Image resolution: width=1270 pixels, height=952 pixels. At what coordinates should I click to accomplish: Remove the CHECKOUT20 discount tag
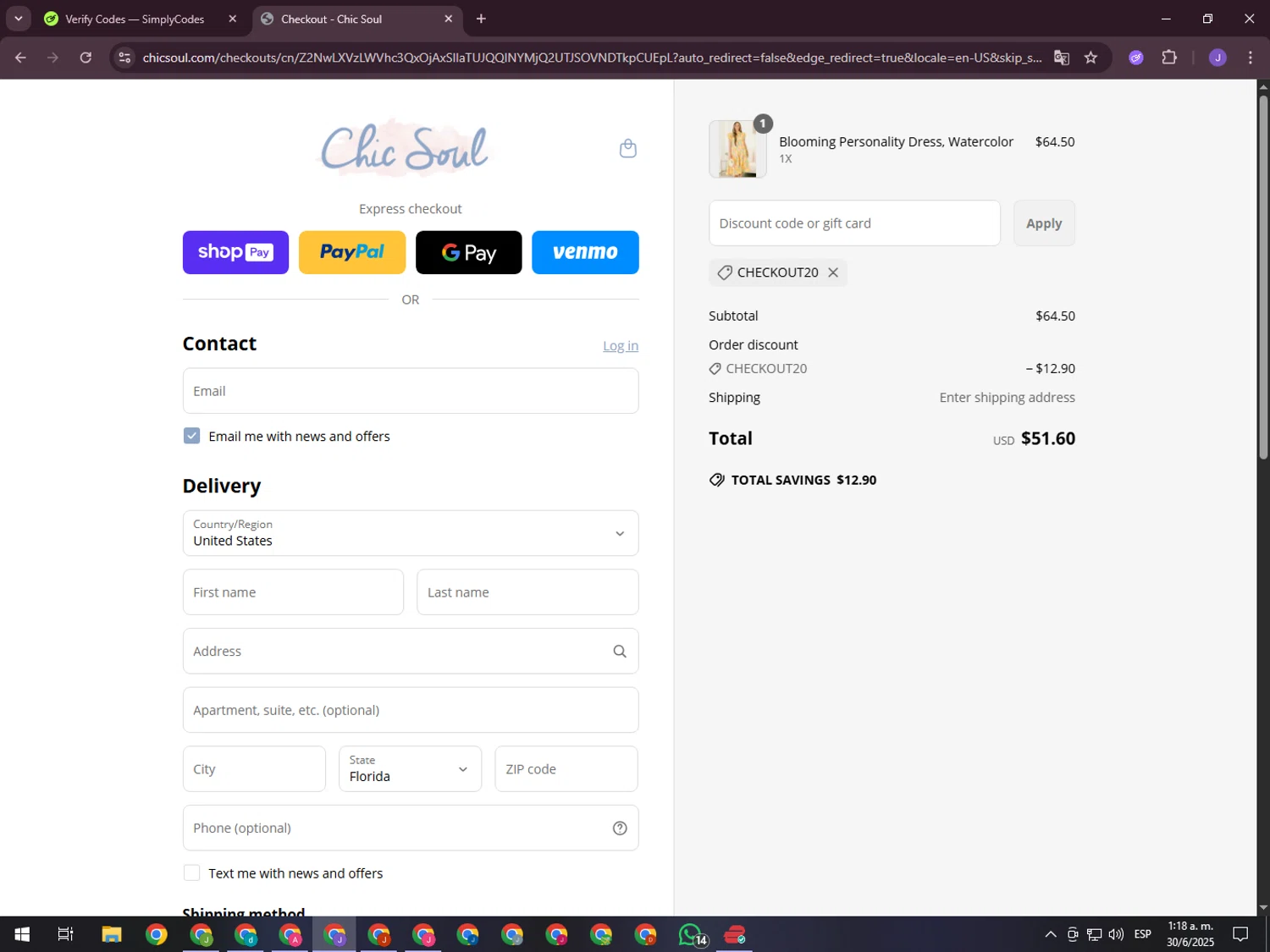click(x=833, y=272)
